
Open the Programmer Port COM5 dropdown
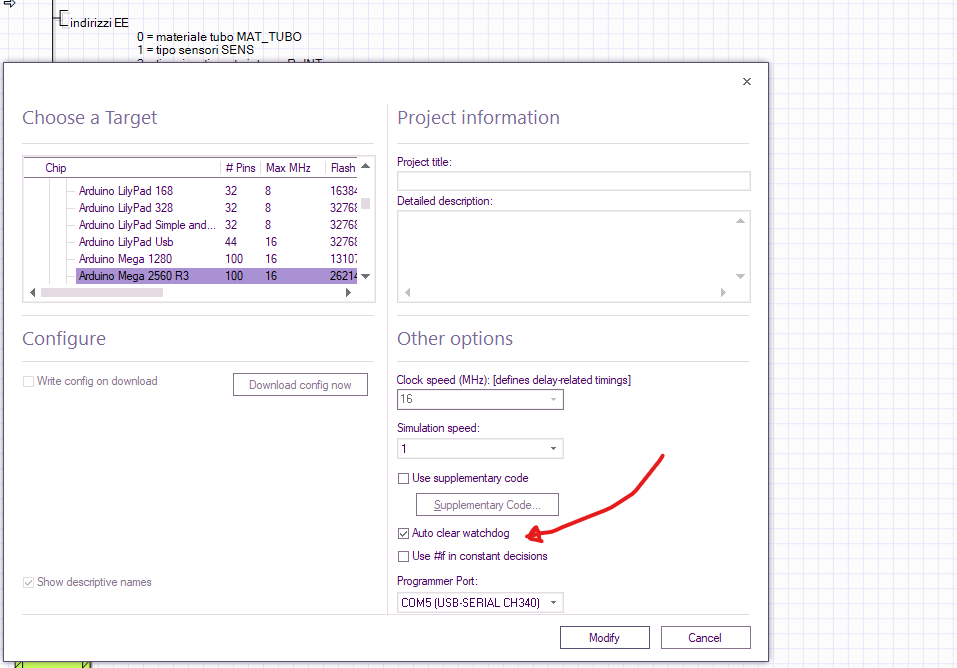(480, 603)
